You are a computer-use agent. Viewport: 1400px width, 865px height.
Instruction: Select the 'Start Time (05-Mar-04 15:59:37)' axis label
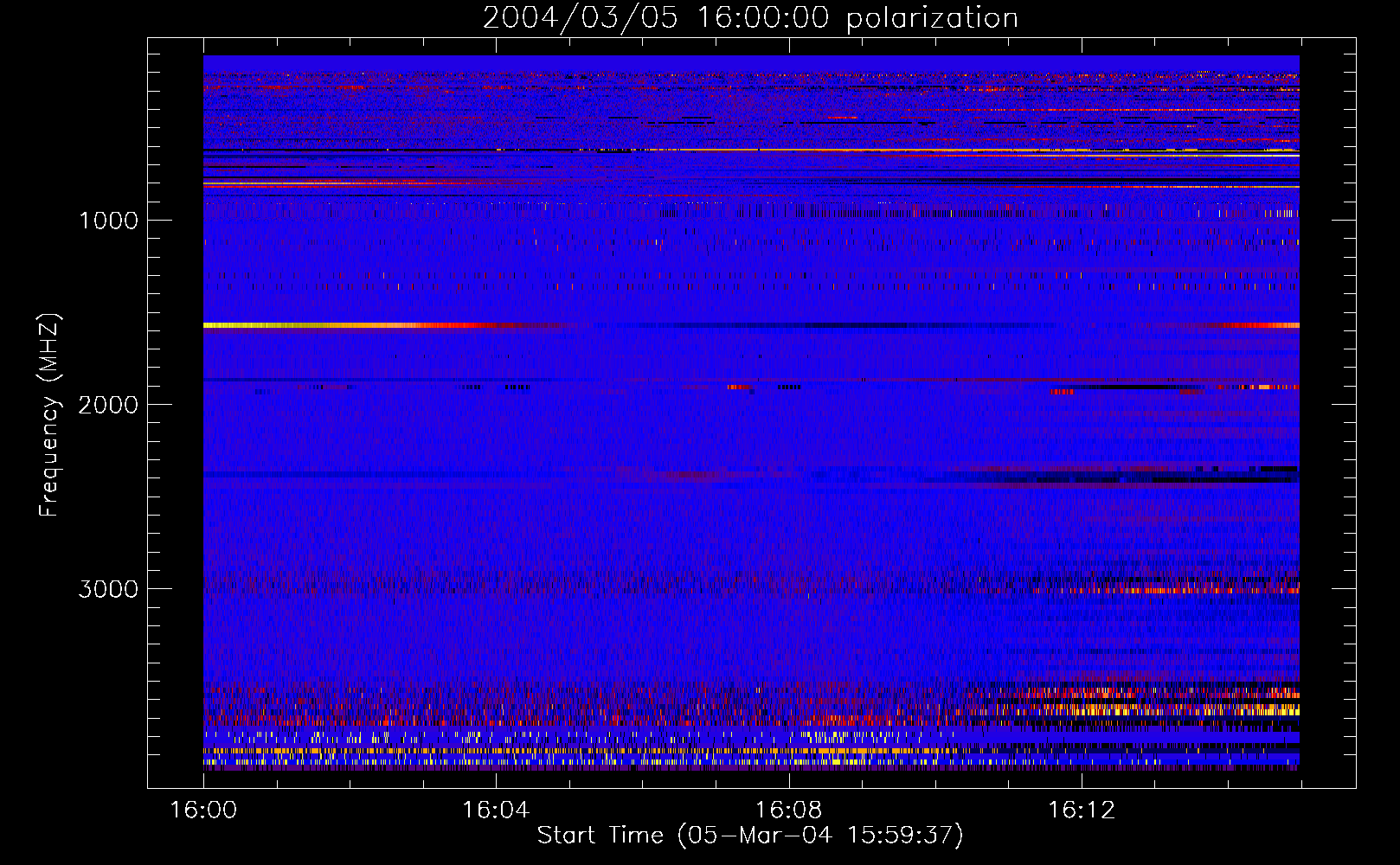(x=750, y=836)
